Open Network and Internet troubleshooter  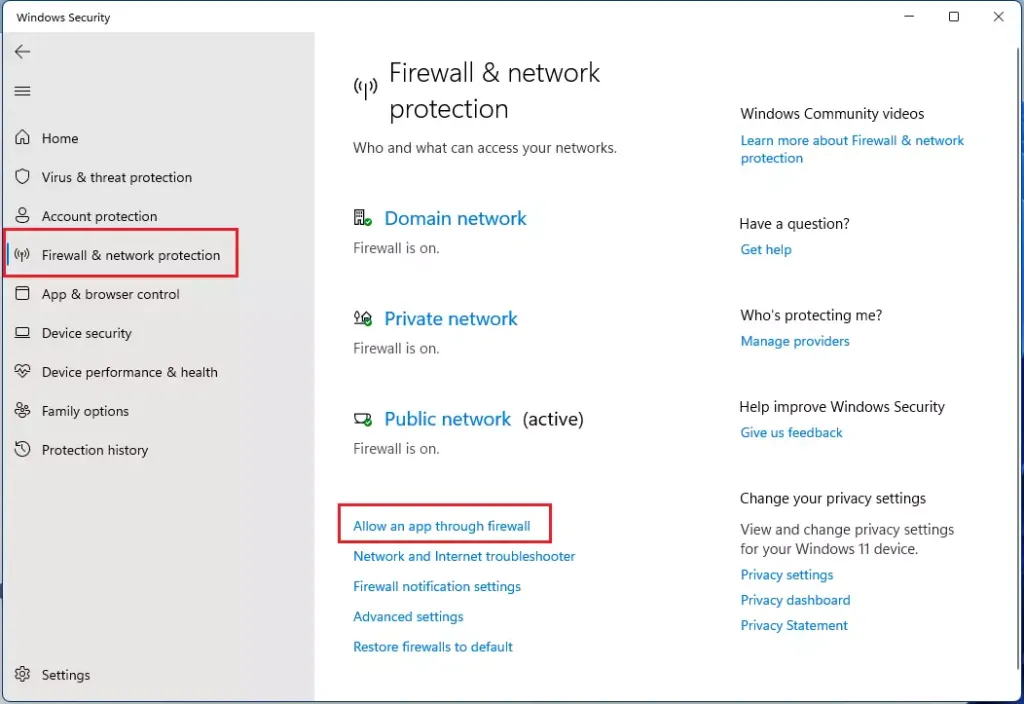464,556
